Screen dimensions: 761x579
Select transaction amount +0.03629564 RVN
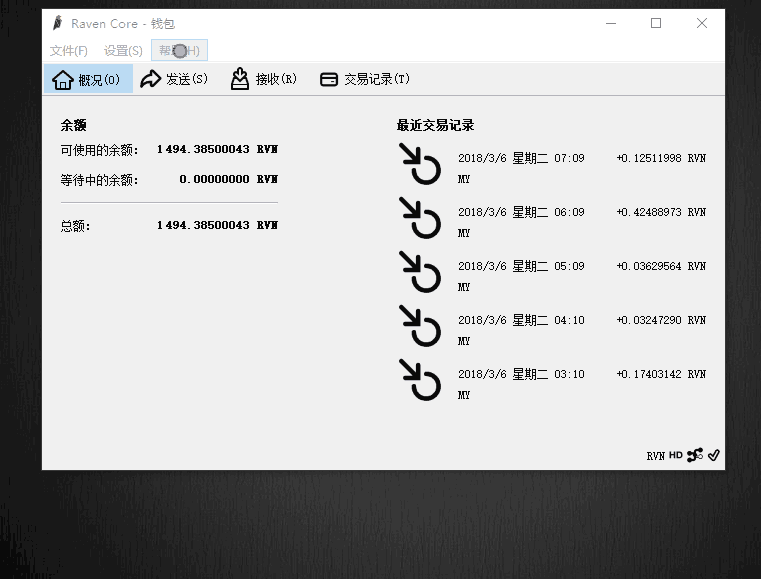coord(661,266)
